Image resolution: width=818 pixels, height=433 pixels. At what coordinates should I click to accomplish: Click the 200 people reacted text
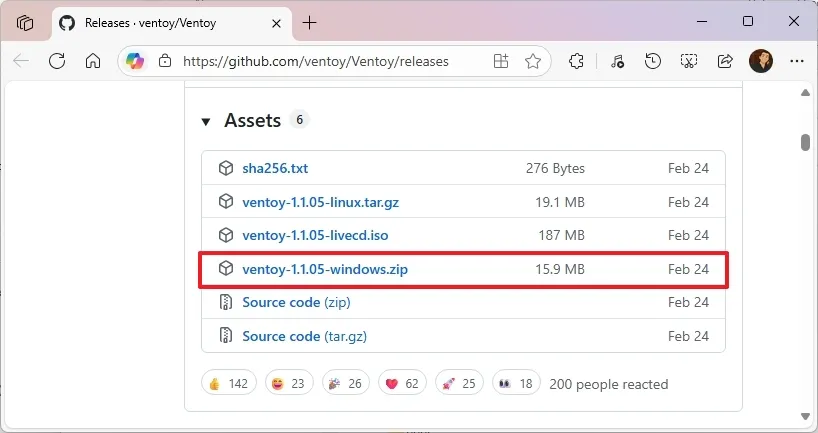[x=609, y=384]
